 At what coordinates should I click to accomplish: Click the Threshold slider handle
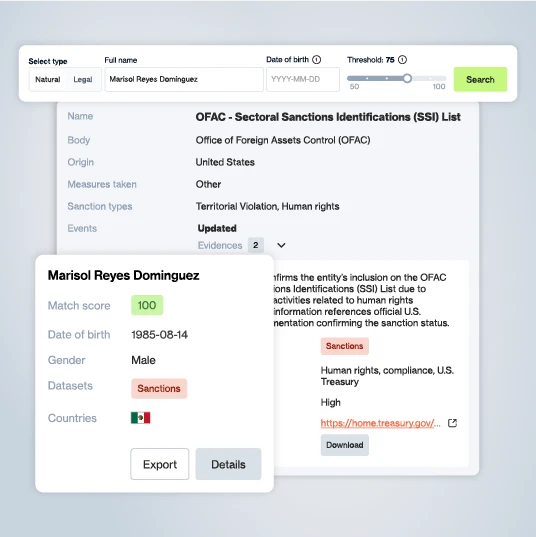[407, 78]
